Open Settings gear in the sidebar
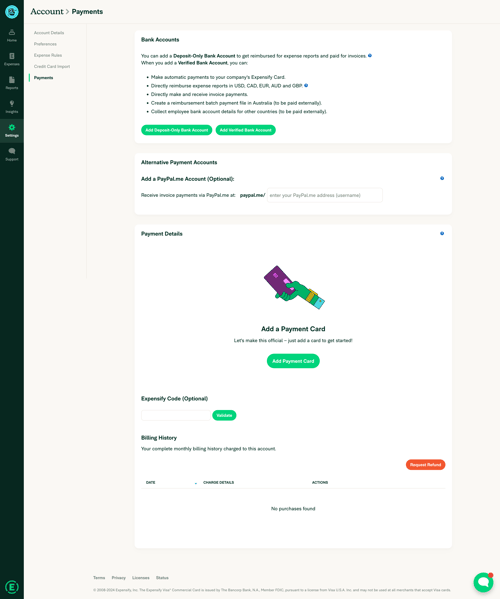This screenshot has width=500, height=599. (12, 131)
